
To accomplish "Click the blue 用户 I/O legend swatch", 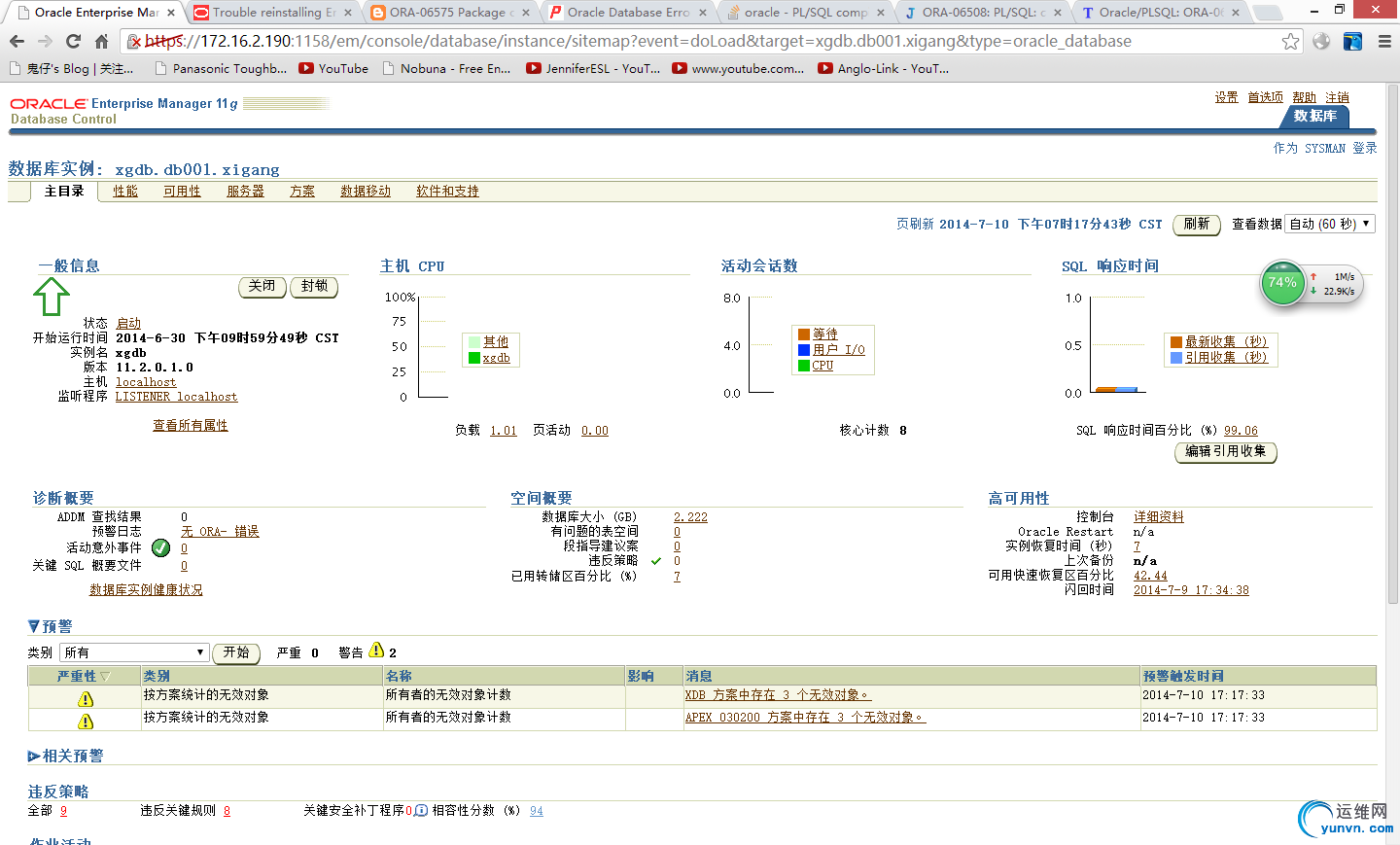I will click(804, 350).
